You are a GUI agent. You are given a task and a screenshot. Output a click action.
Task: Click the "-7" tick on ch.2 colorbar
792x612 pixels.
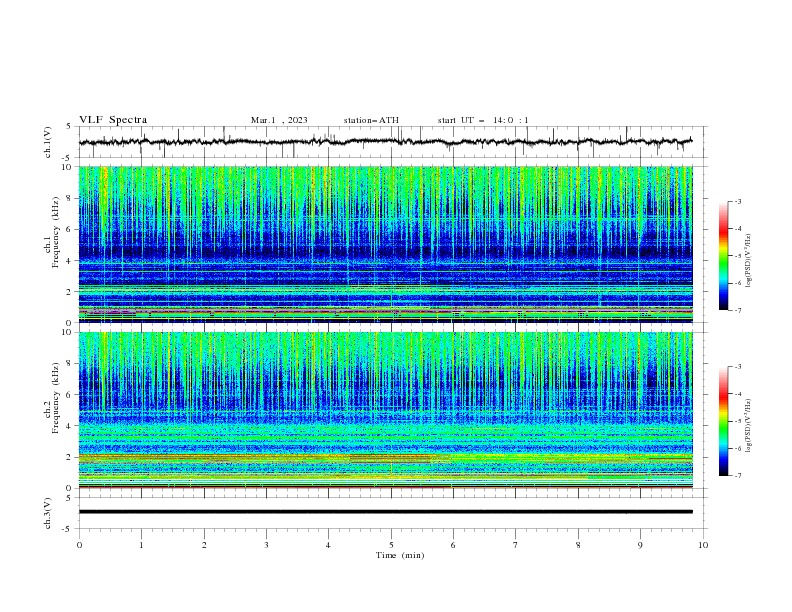point(737,476)
